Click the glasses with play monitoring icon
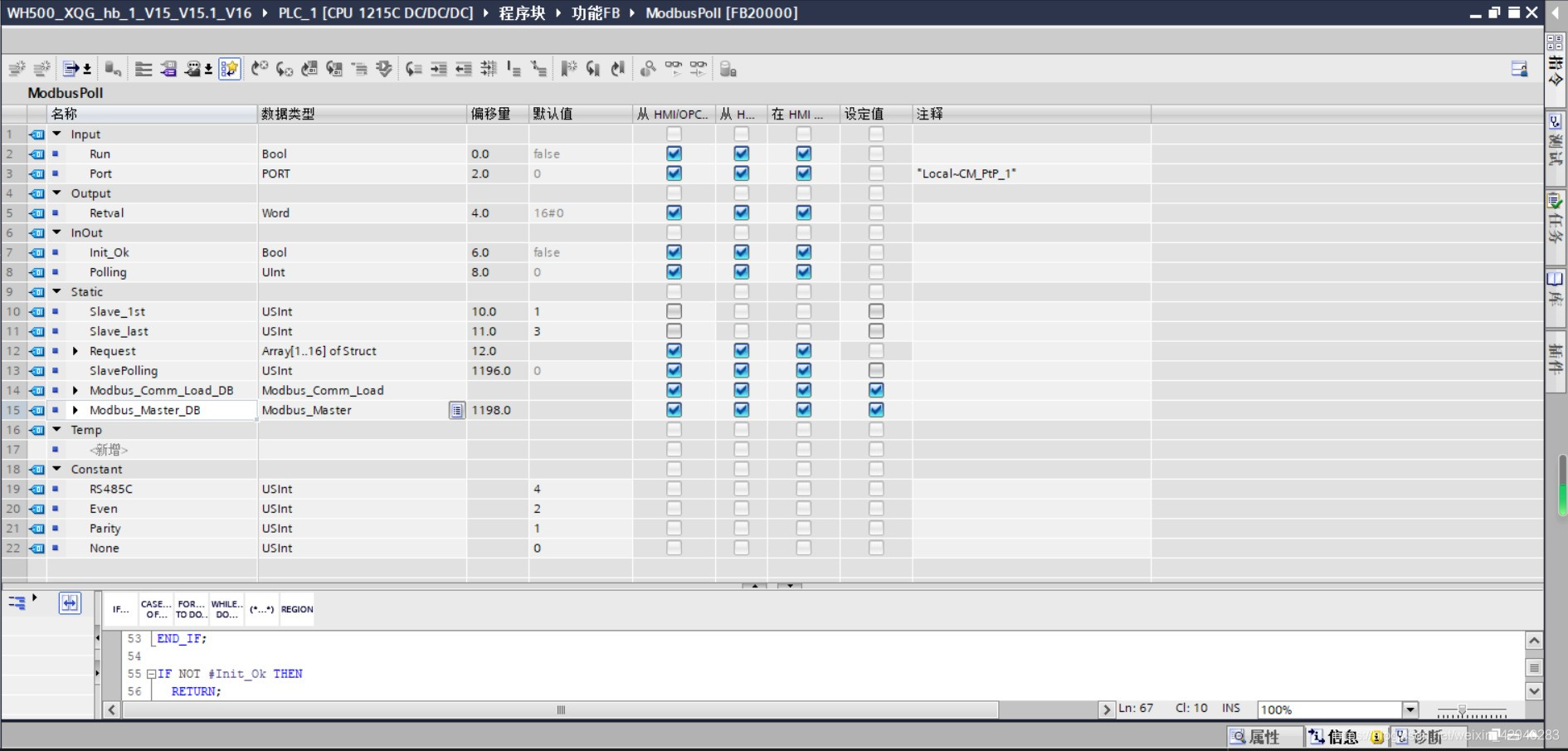Viewport: 1568px width, 751px height. 674,69
